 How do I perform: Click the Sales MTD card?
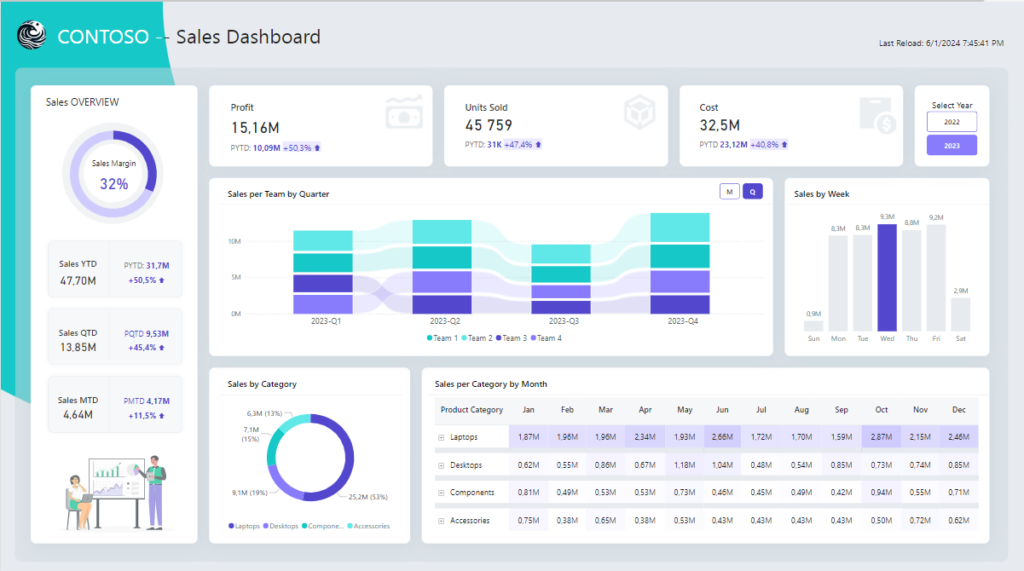[115, 404]
